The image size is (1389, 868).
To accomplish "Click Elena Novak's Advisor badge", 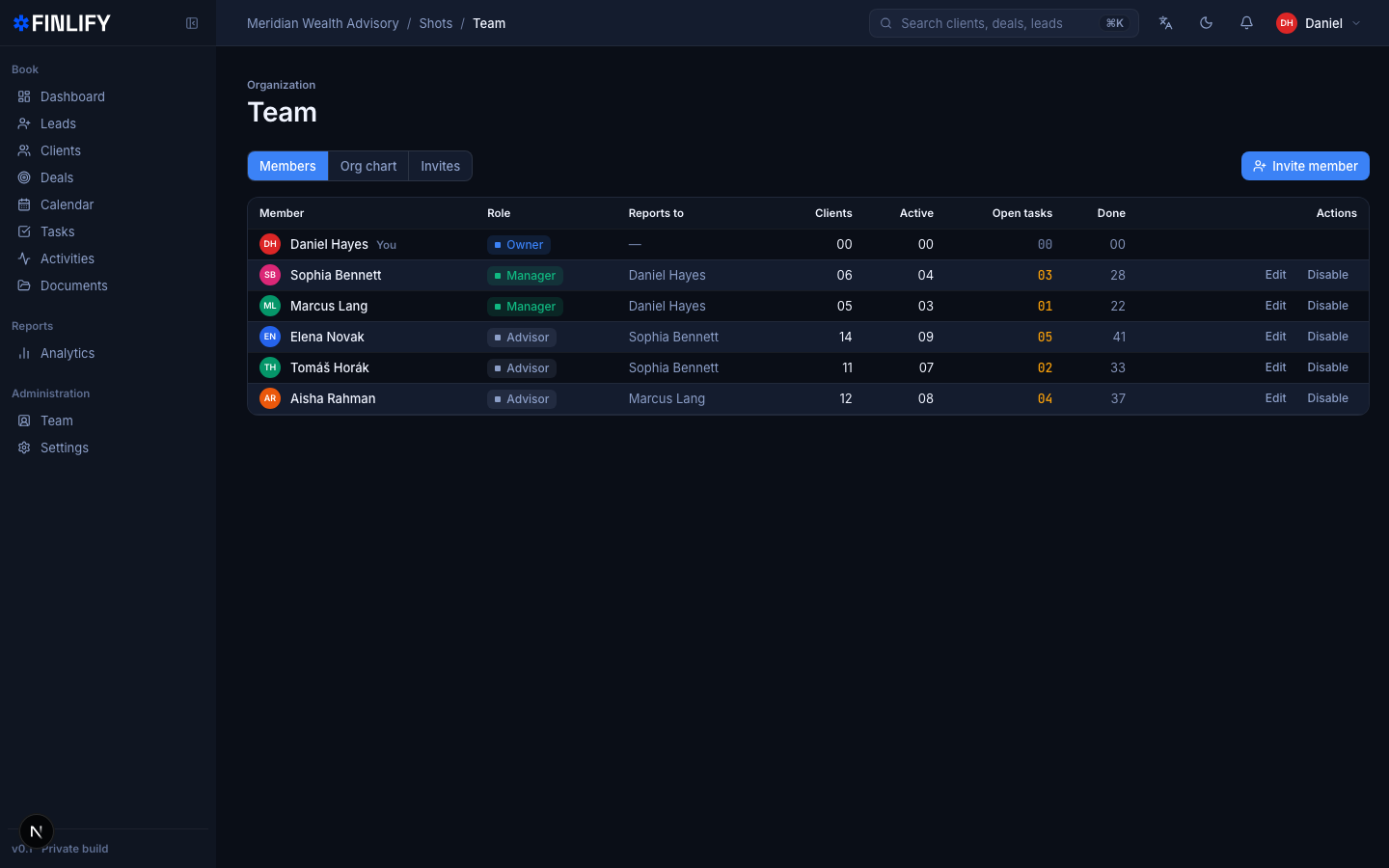I will point(522,338).
